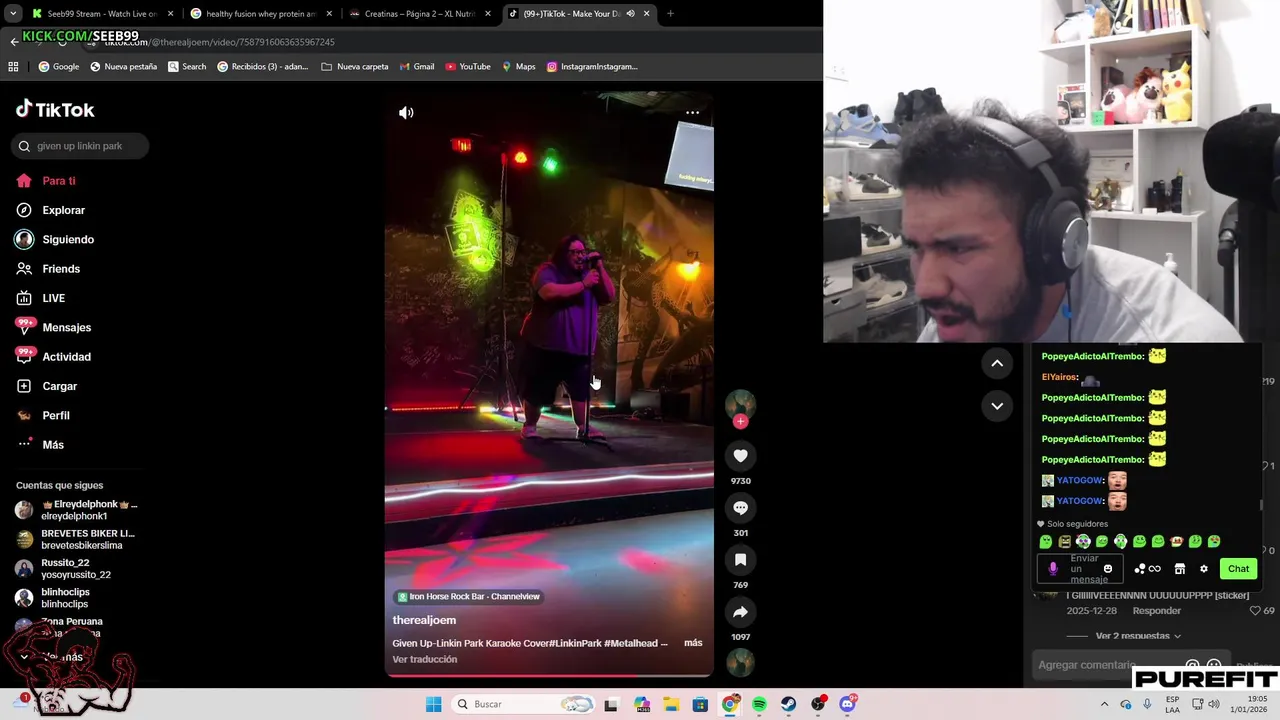Seek on the video progress bar
This screenshot has height=720, width=1280.
tap(549, 675)
